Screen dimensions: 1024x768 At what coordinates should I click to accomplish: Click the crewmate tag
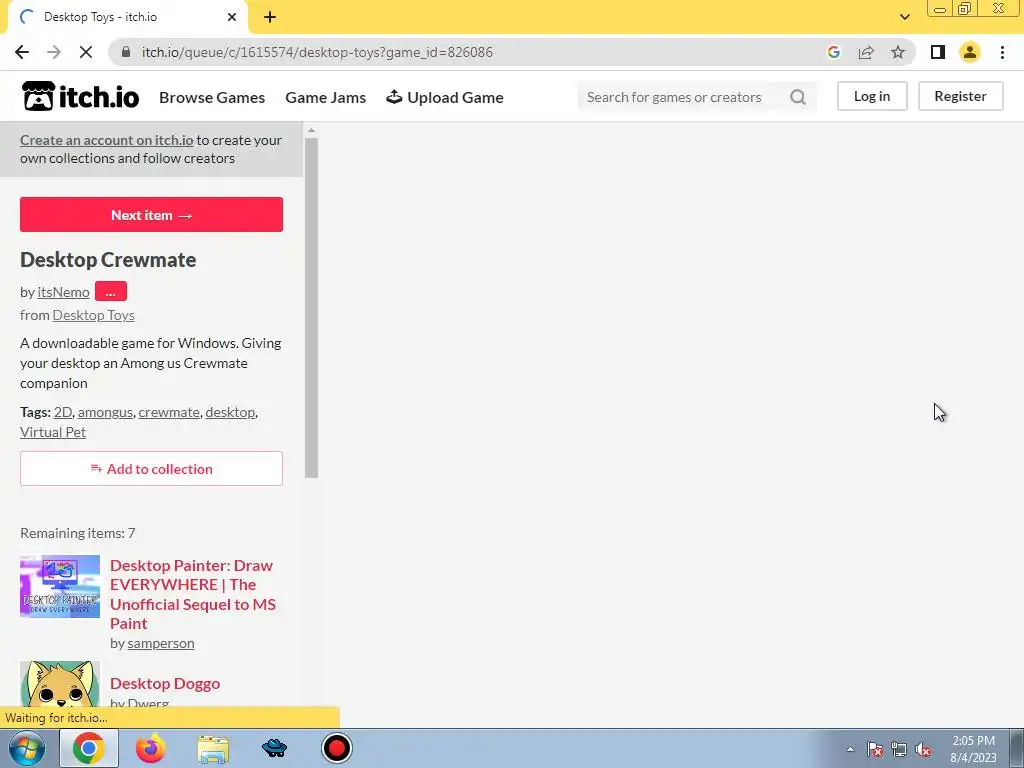point(169,412)
